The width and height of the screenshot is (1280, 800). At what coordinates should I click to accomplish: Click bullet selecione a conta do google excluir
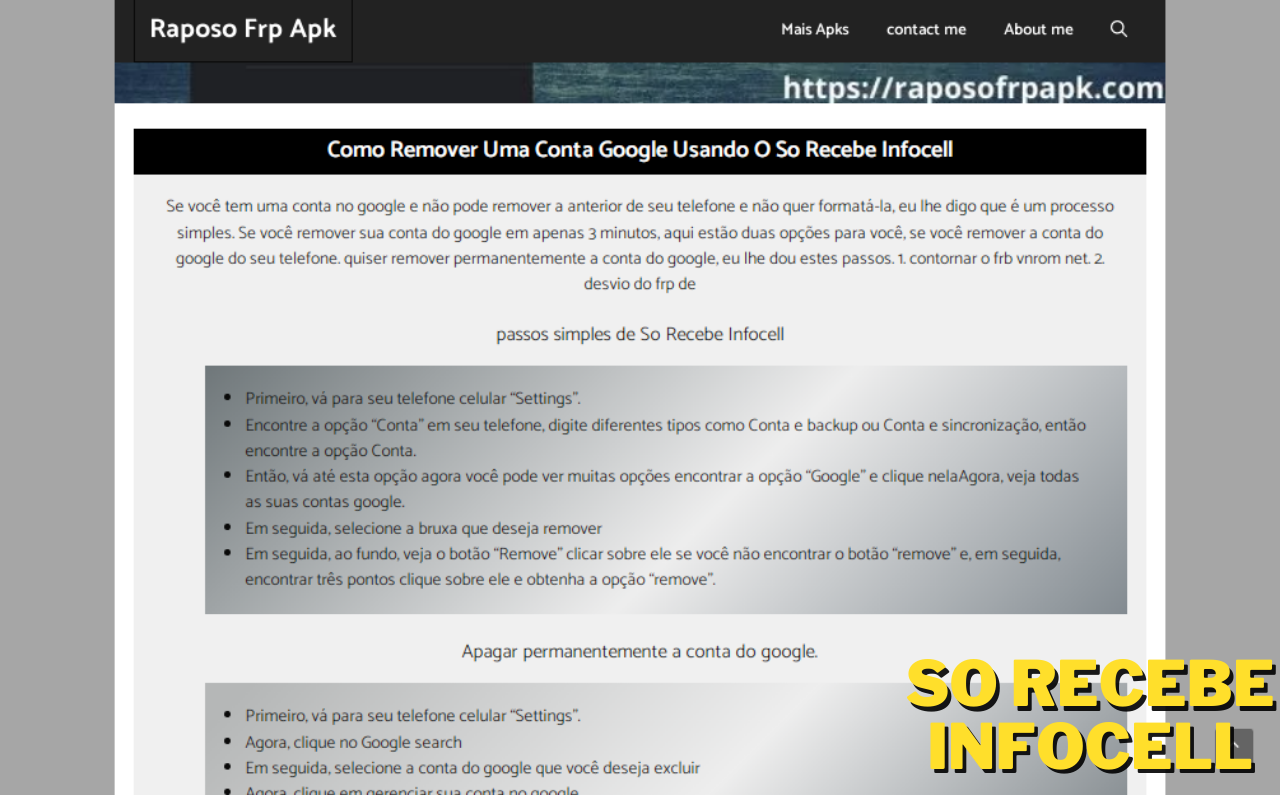(x=473, y=768)
